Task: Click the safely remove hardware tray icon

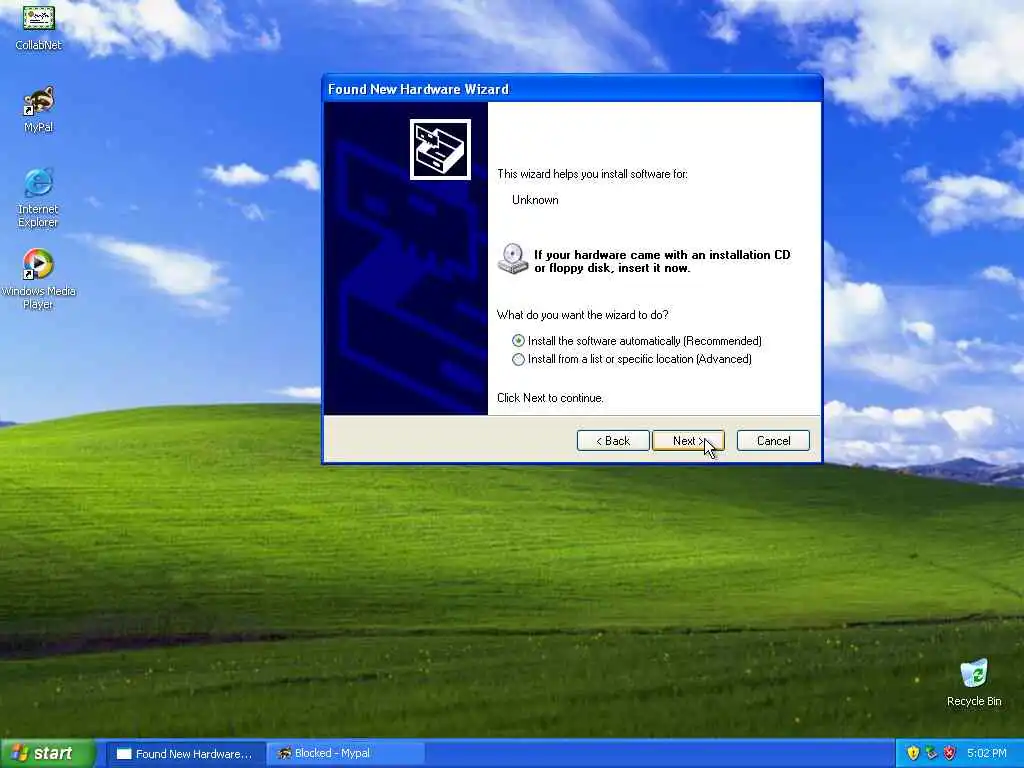Action: 931,754
